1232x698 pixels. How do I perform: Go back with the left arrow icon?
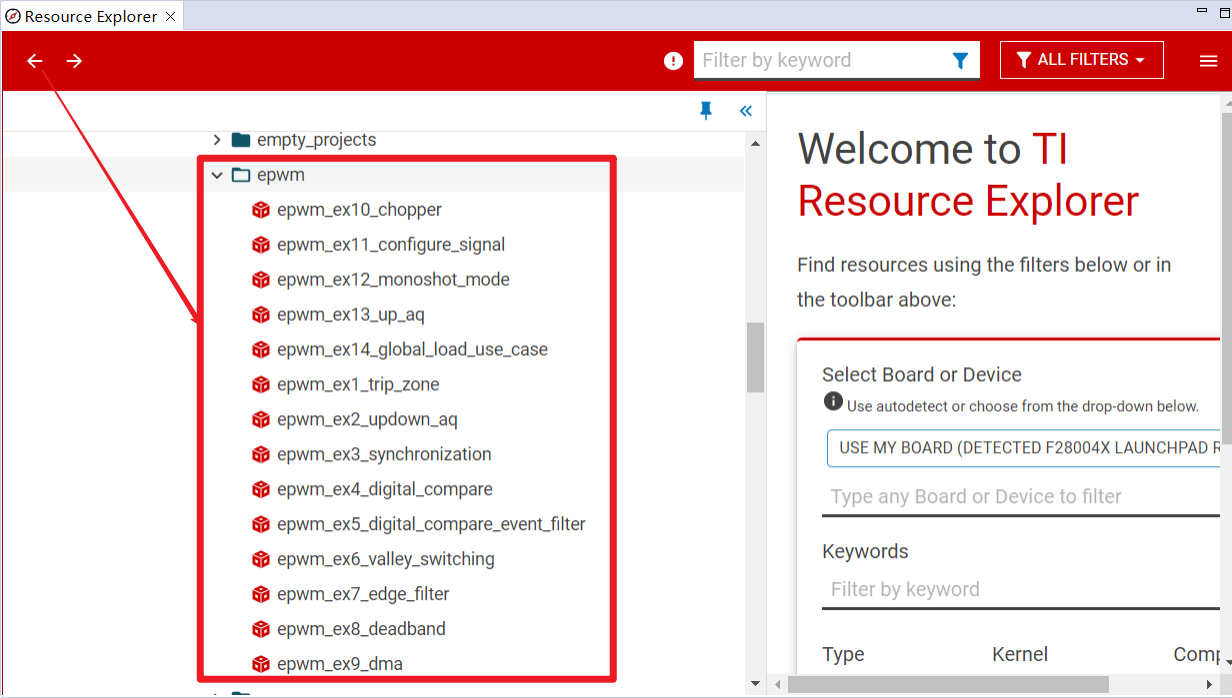point(35,61)
